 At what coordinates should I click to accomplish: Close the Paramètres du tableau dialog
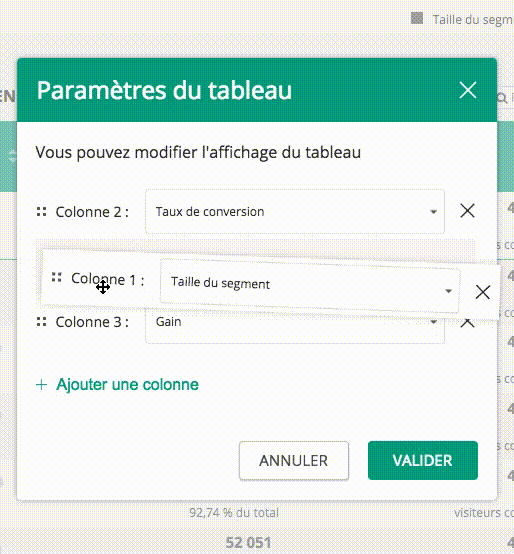(x=468, y=90)
